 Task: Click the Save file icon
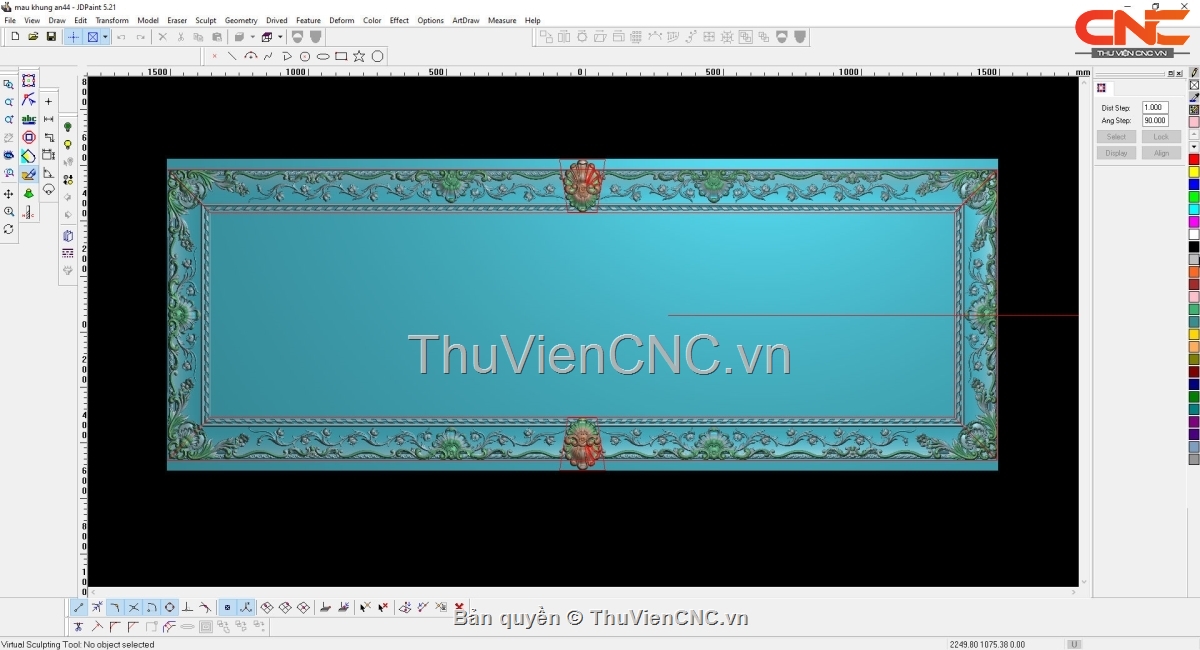coord(51,37)
